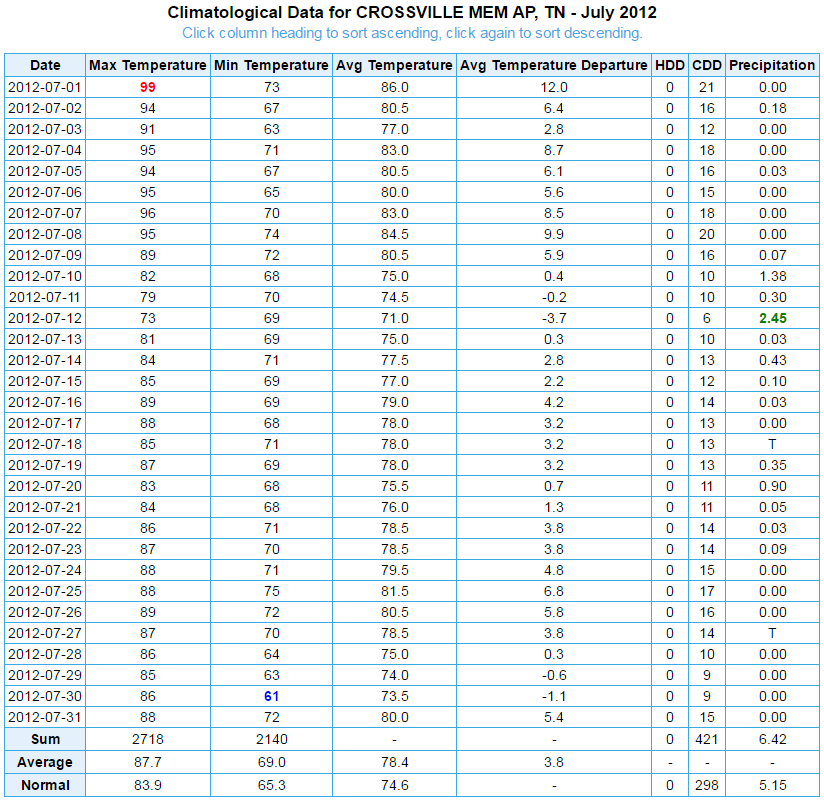Image resolution: width=824 pixels, height=803 pixels.
Task: Click the 71.0 avg temperature on 2012-07-12
Action: pyautogui.click(x=395, y=318)
